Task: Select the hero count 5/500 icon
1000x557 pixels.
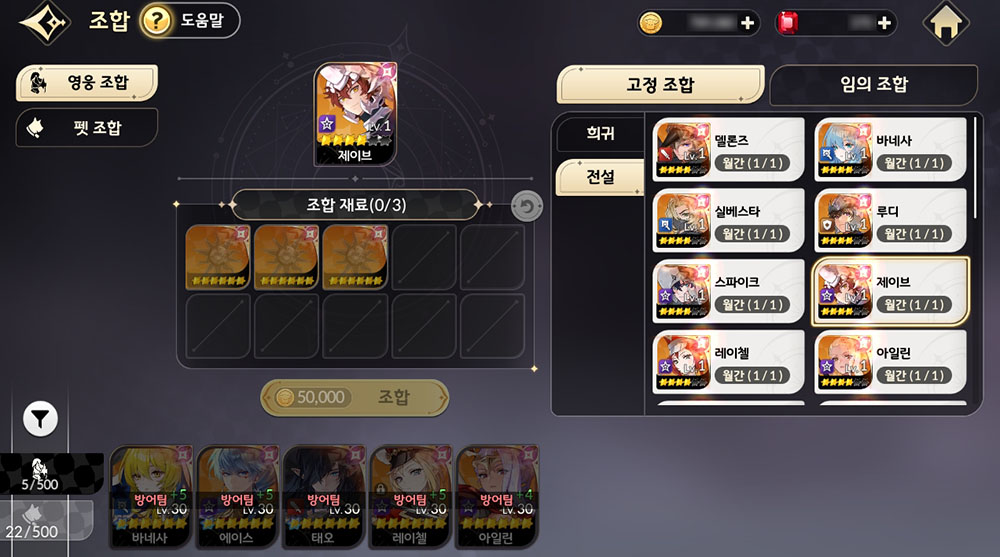Action: point(41,474)
